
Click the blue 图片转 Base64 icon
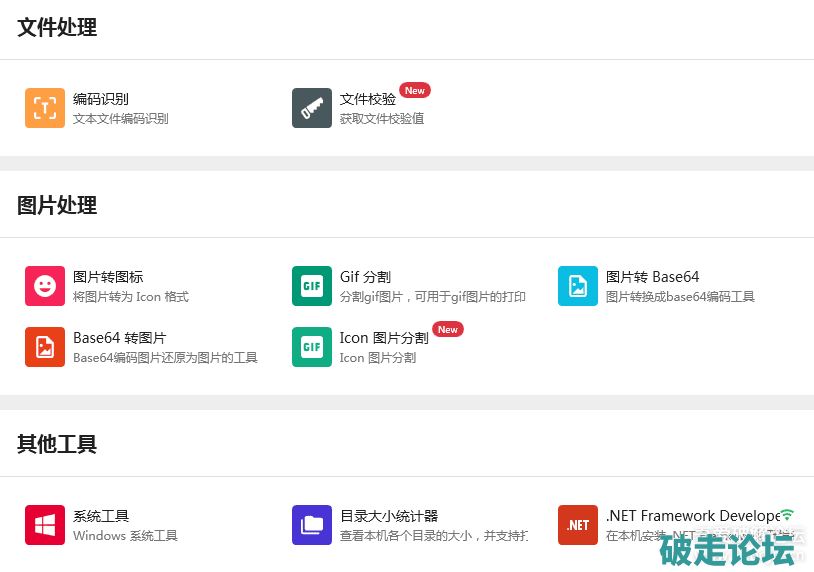click(578, 286)
